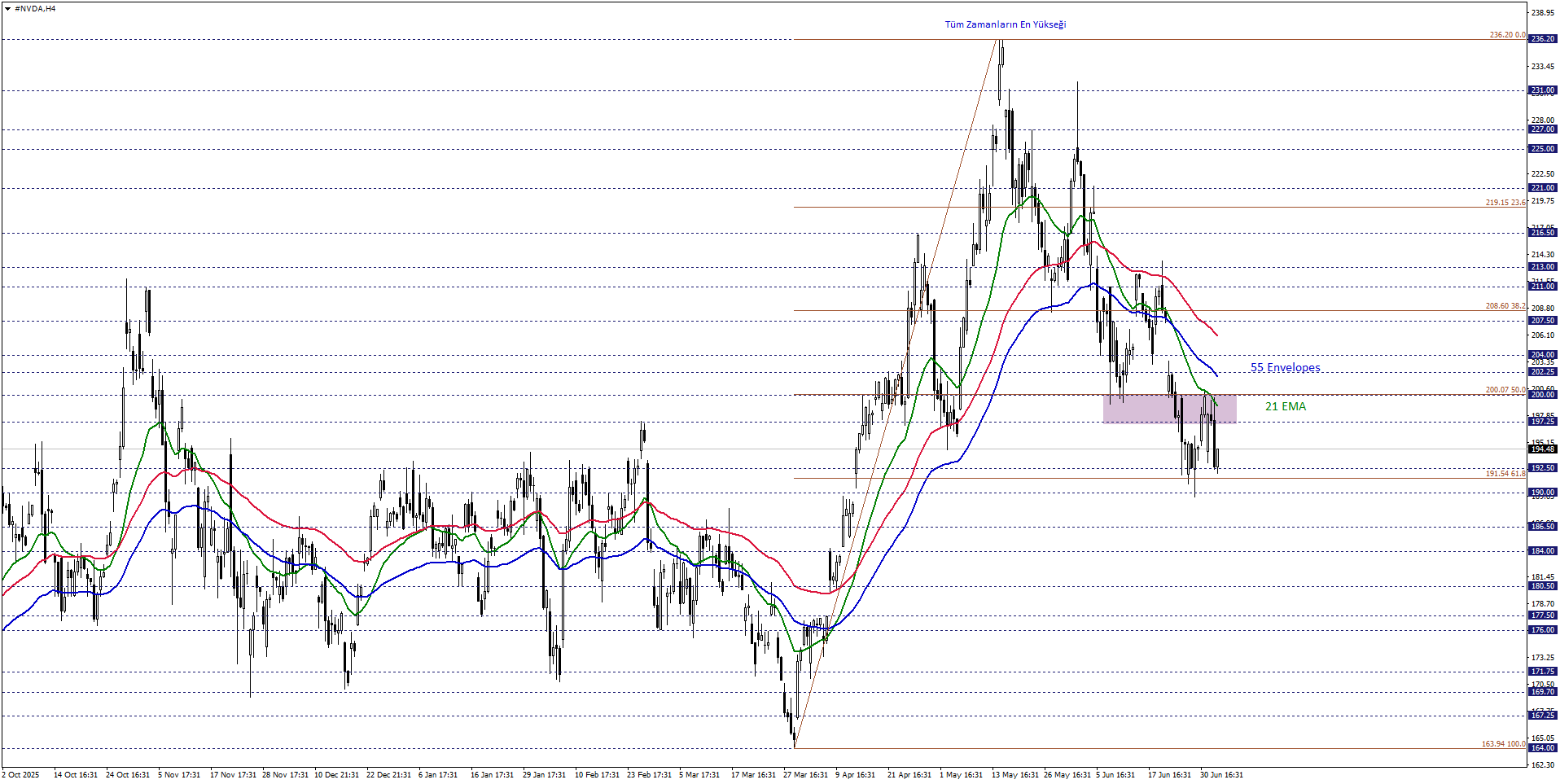Click the Fibonacci 200.07 50.0 level label
The image size is (1560, 784).
click(x=1505, y=390)
